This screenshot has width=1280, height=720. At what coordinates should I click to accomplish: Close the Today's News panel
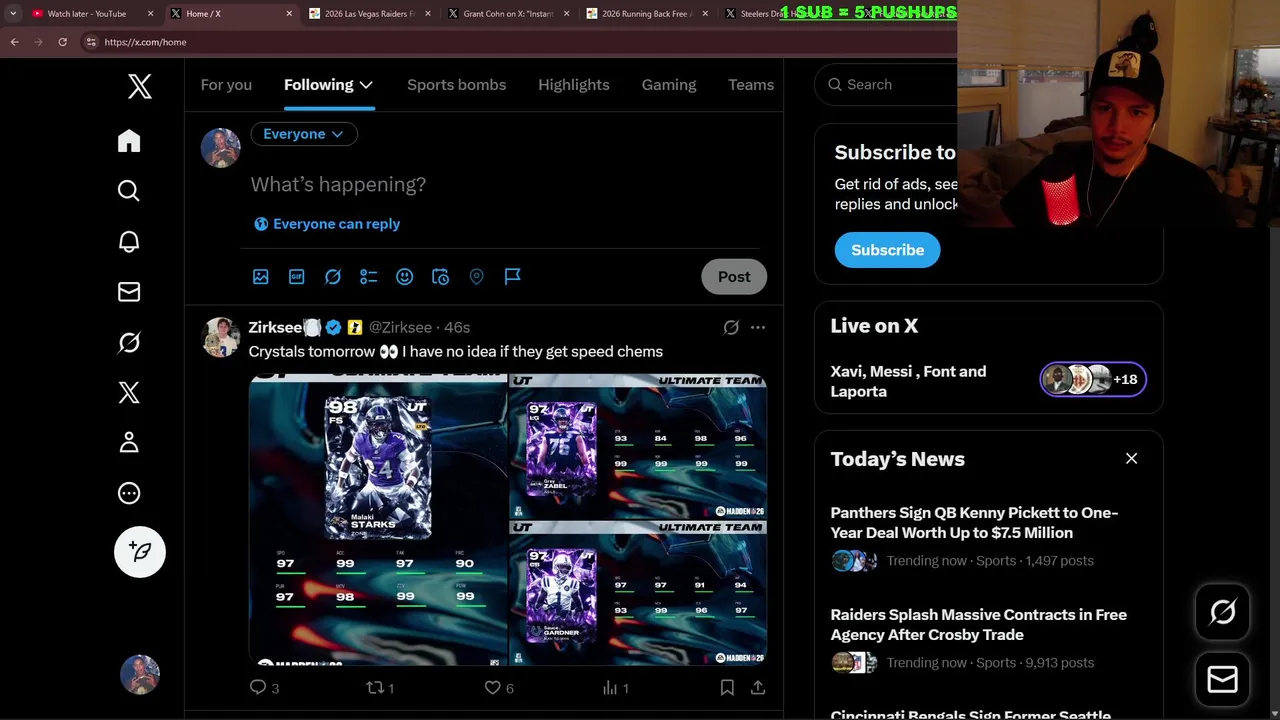point(1132,459)
